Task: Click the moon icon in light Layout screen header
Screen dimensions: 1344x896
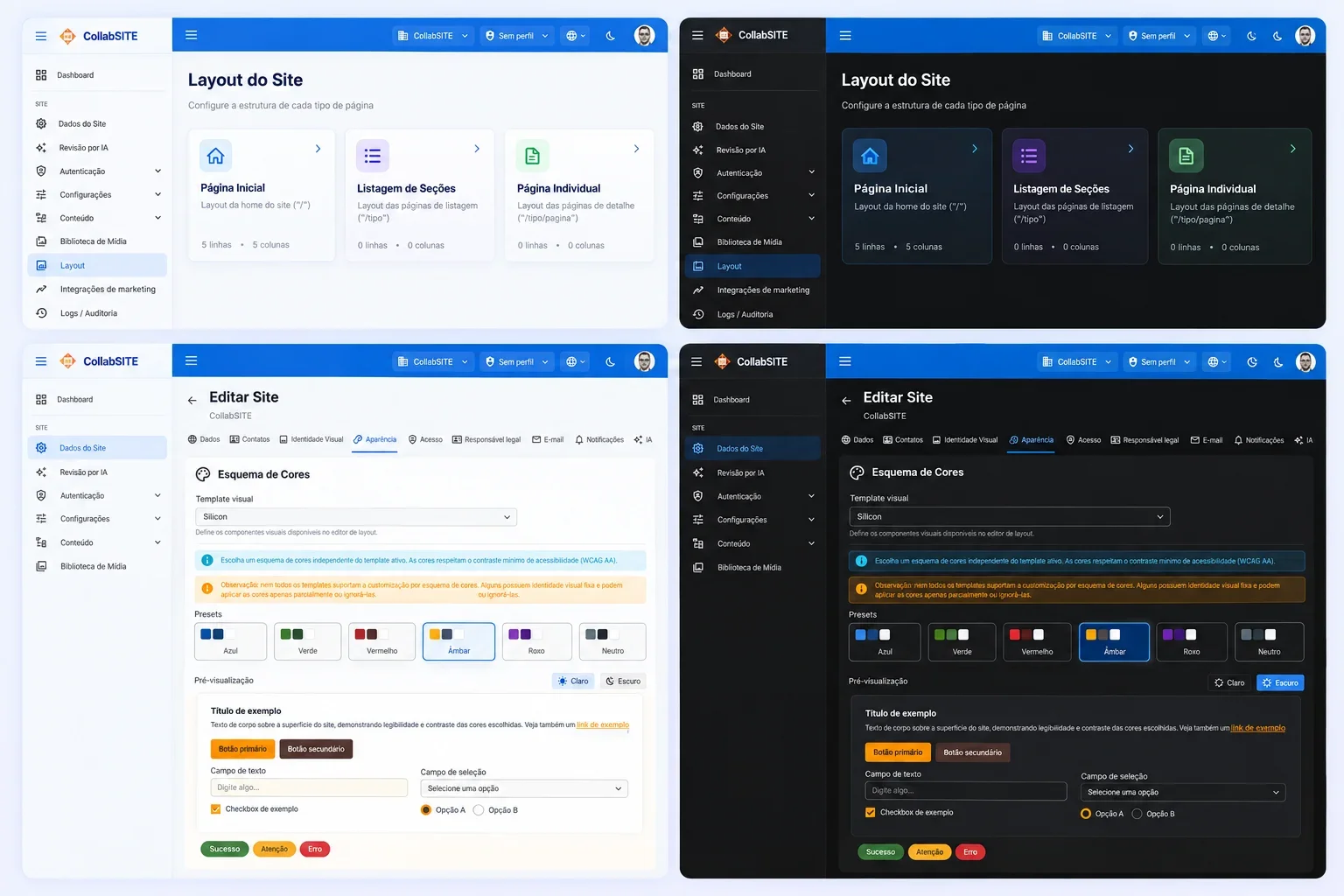Action: point(611,36)
